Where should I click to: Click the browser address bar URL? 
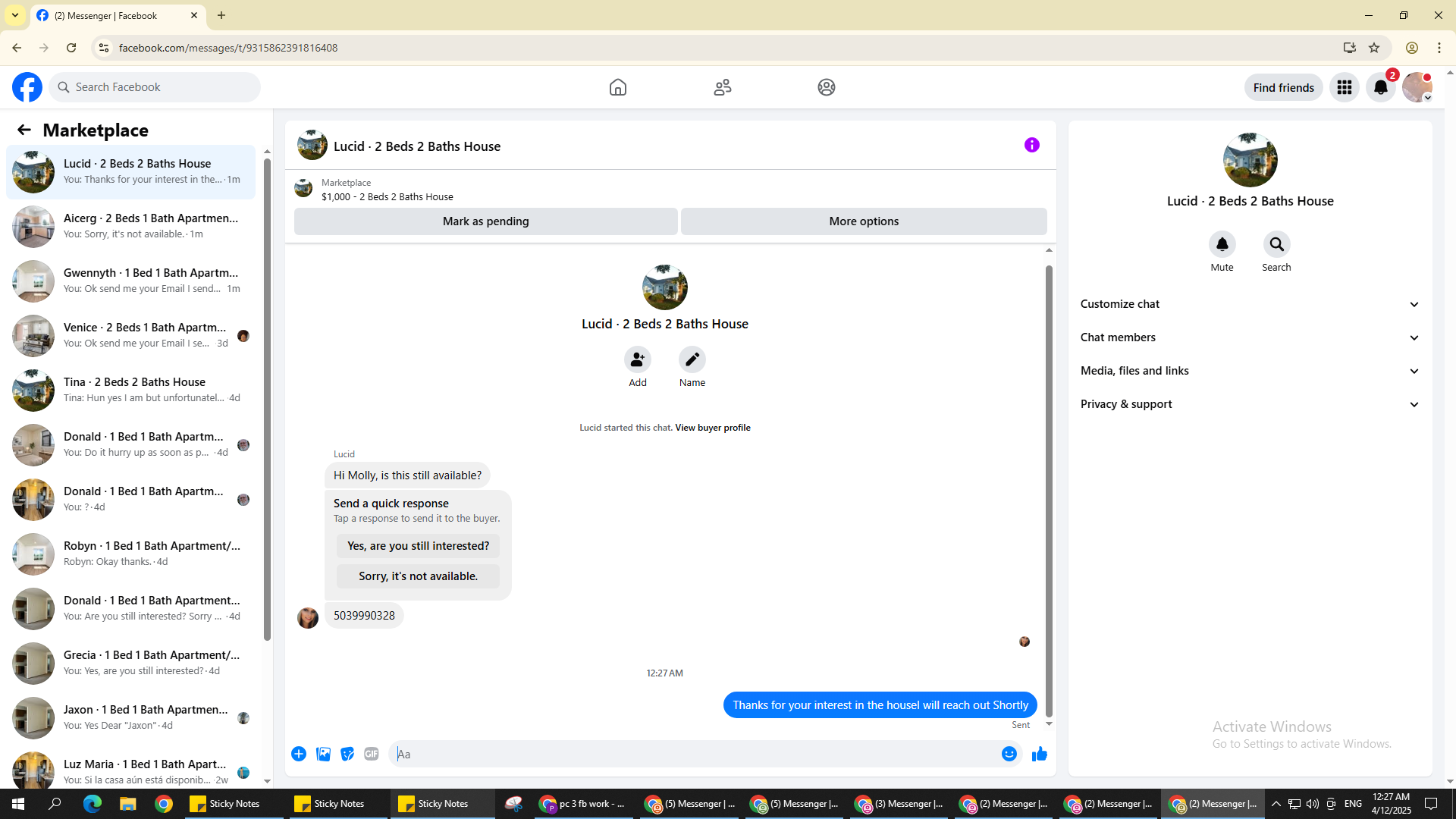pyautogui.click(x=228, y=48)
